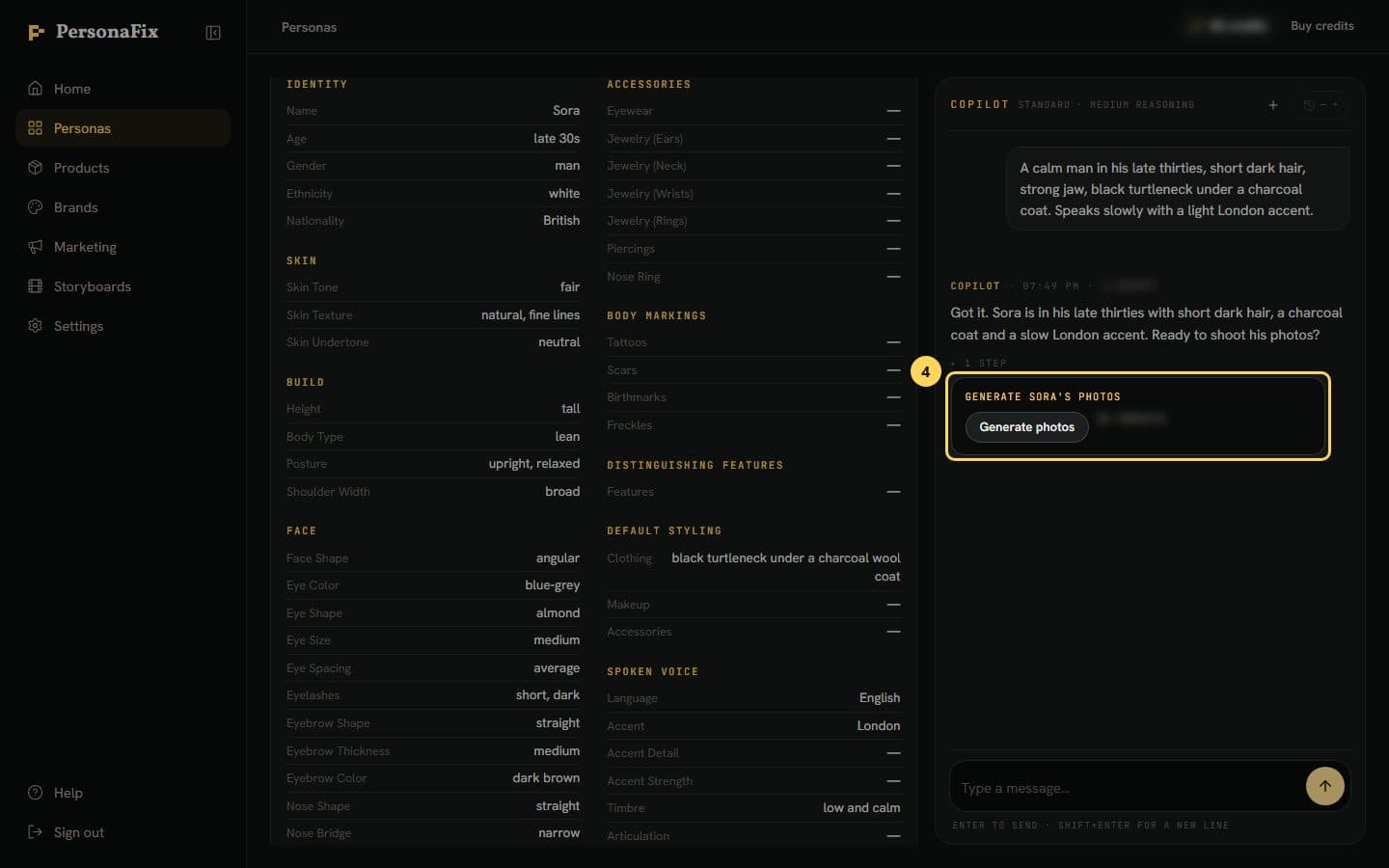Screen dimensions: 1389x868
Task: Click the Nationality value British
Action: [561, 221]
